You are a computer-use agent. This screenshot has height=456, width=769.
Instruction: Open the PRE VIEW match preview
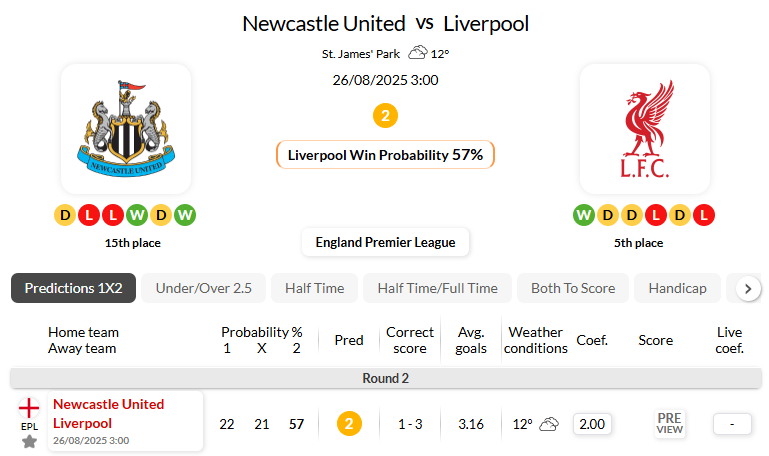point(669,424)
